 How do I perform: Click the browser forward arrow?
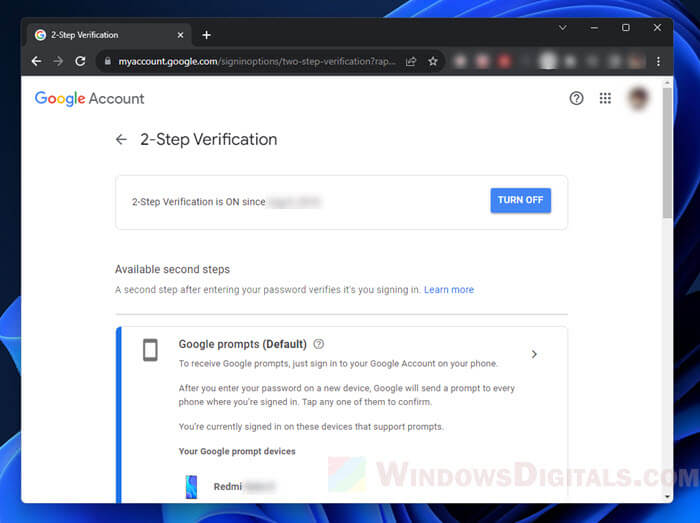[x=58, y=61]
